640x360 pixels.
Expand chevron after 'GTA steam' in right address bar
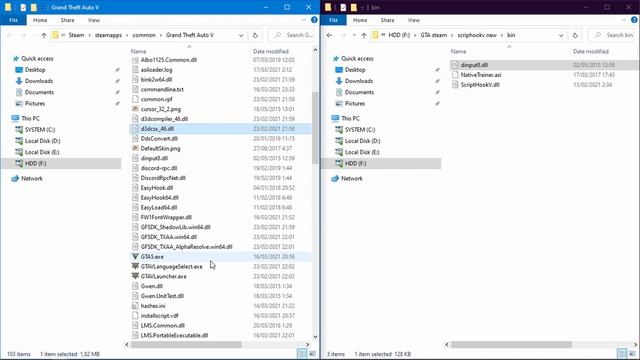tap(452, 36)
